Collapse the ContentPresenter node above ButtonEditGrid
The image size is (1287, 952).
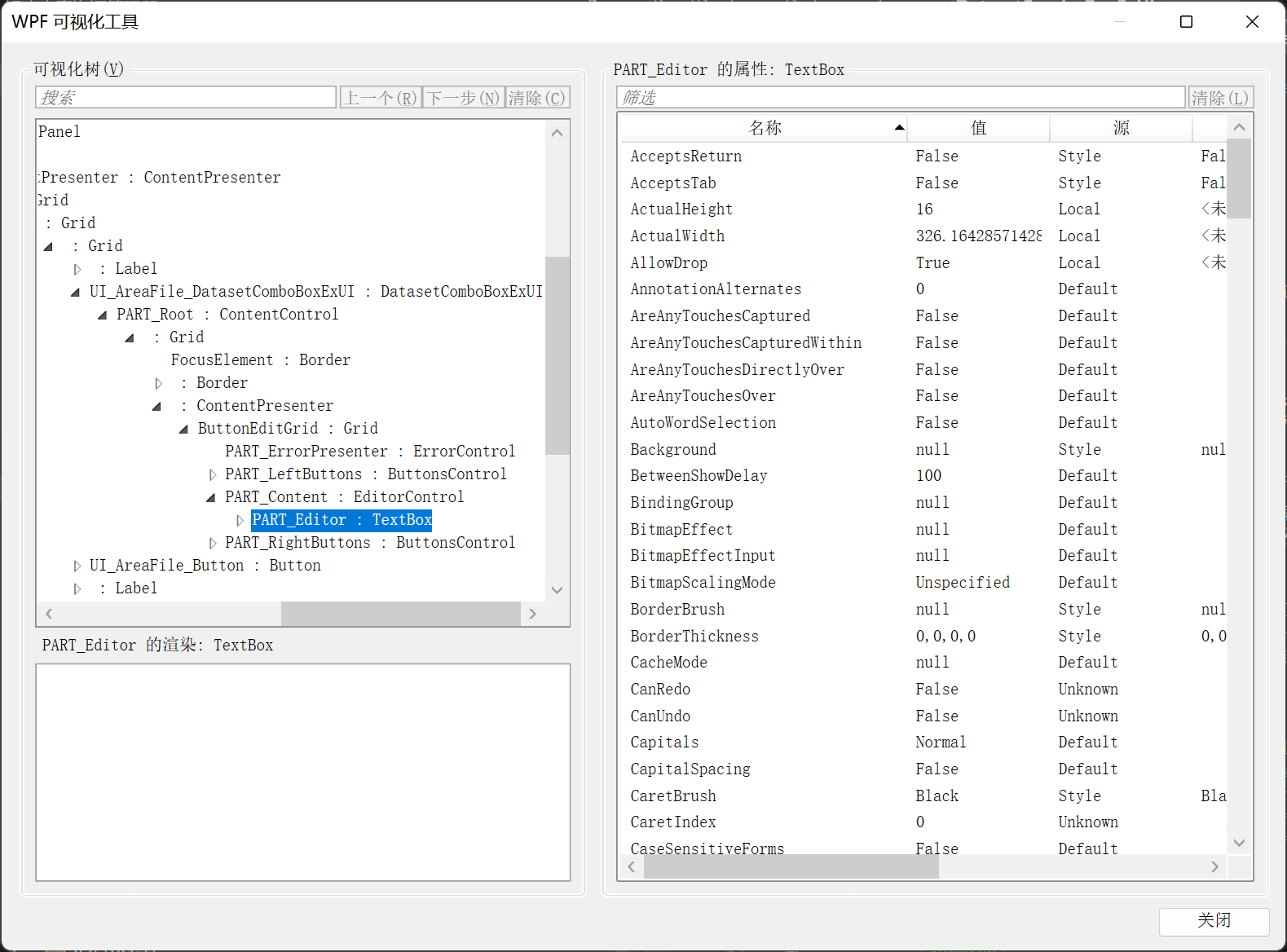coord(157,406)
